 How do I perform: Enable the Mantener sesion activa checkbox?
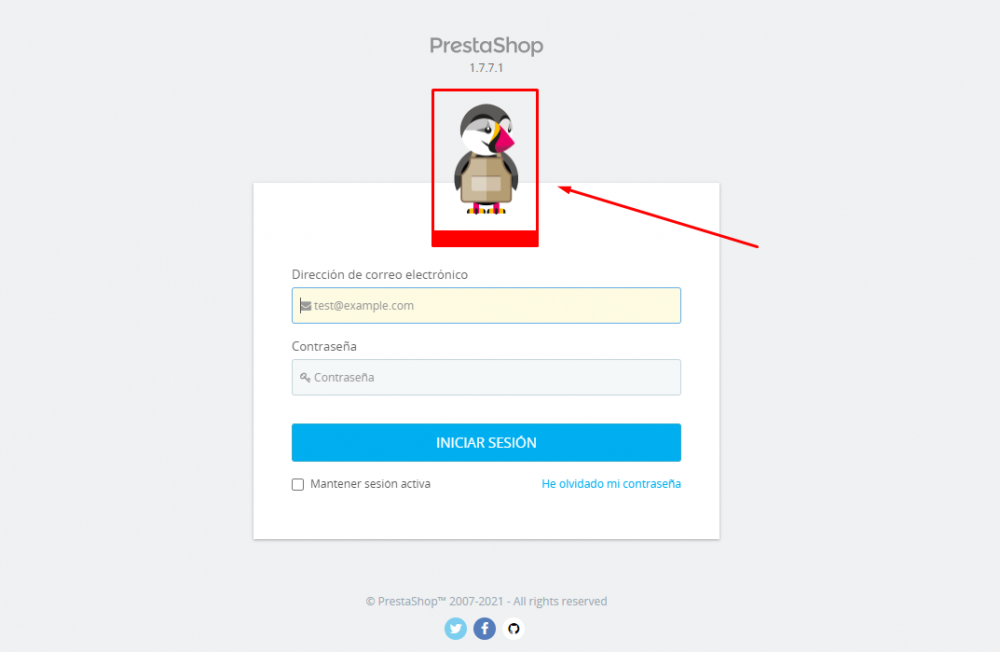(298, 485)
